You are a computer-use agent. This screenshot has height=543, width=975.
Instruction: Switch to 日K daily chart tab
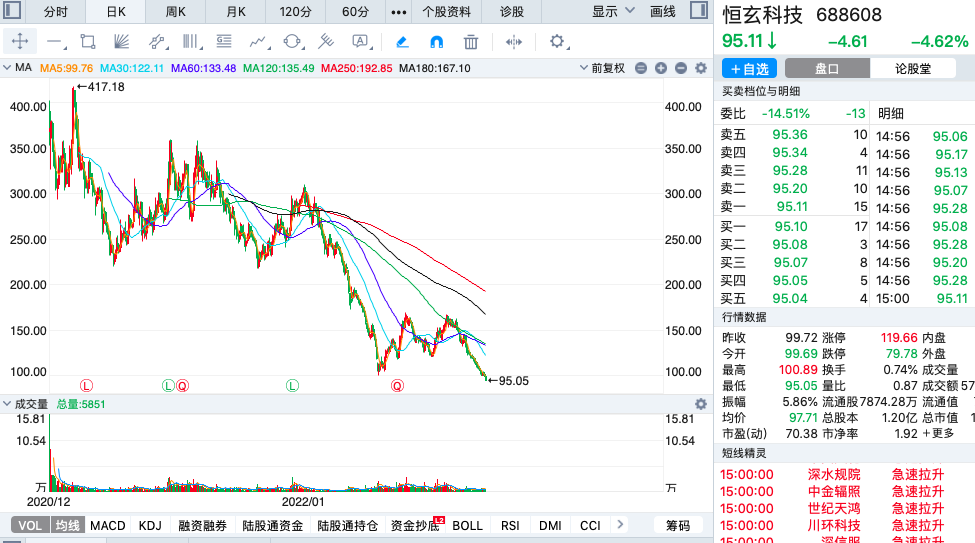point(116,12)
